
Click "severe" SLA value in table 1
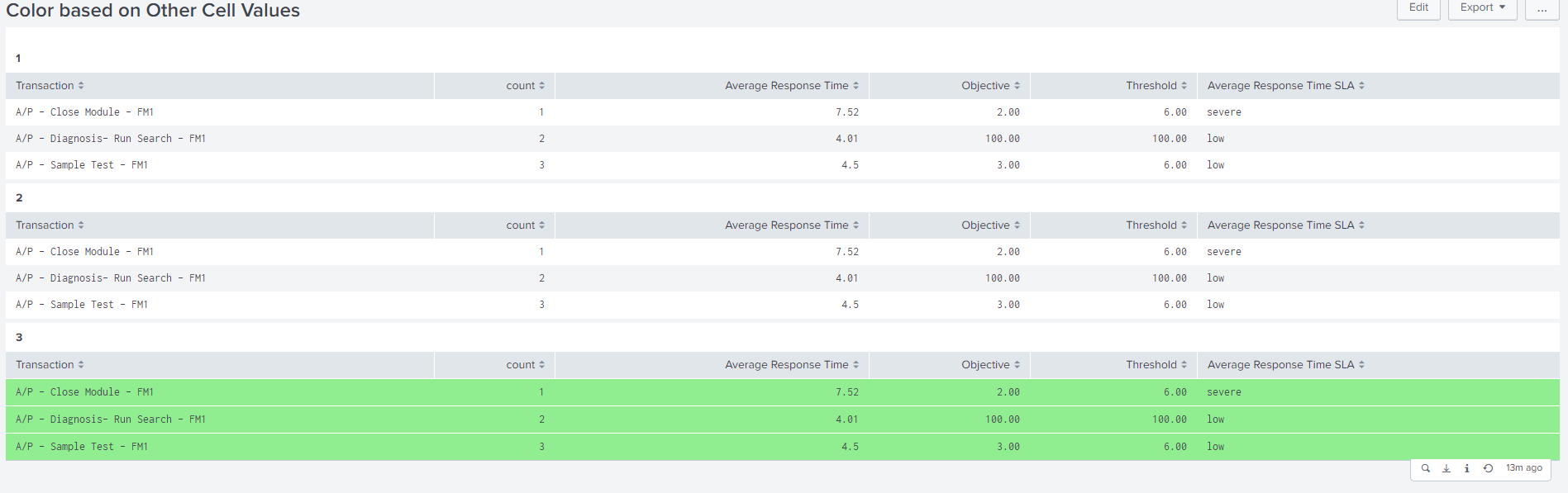pos(1223,112)
